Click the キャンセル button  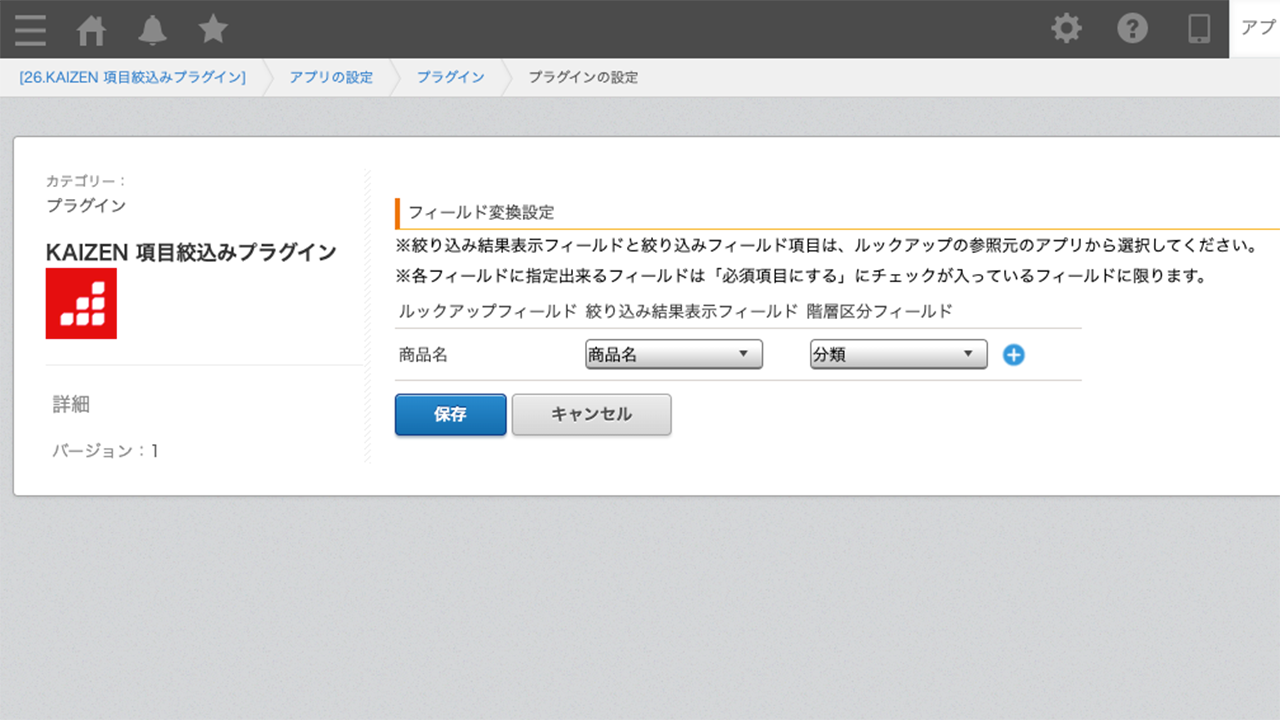[x=591, y=414]
